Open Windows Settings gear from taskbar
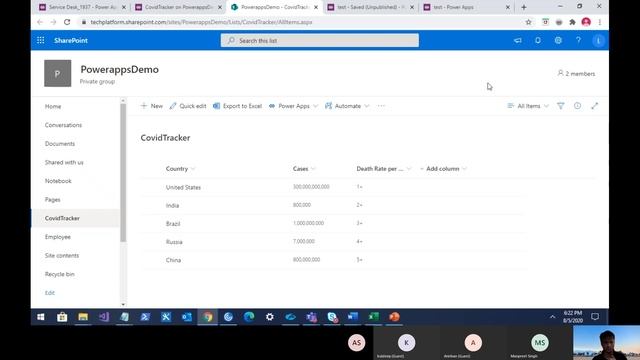This screenshot has width=640, height=360. (x=270, y=317)
